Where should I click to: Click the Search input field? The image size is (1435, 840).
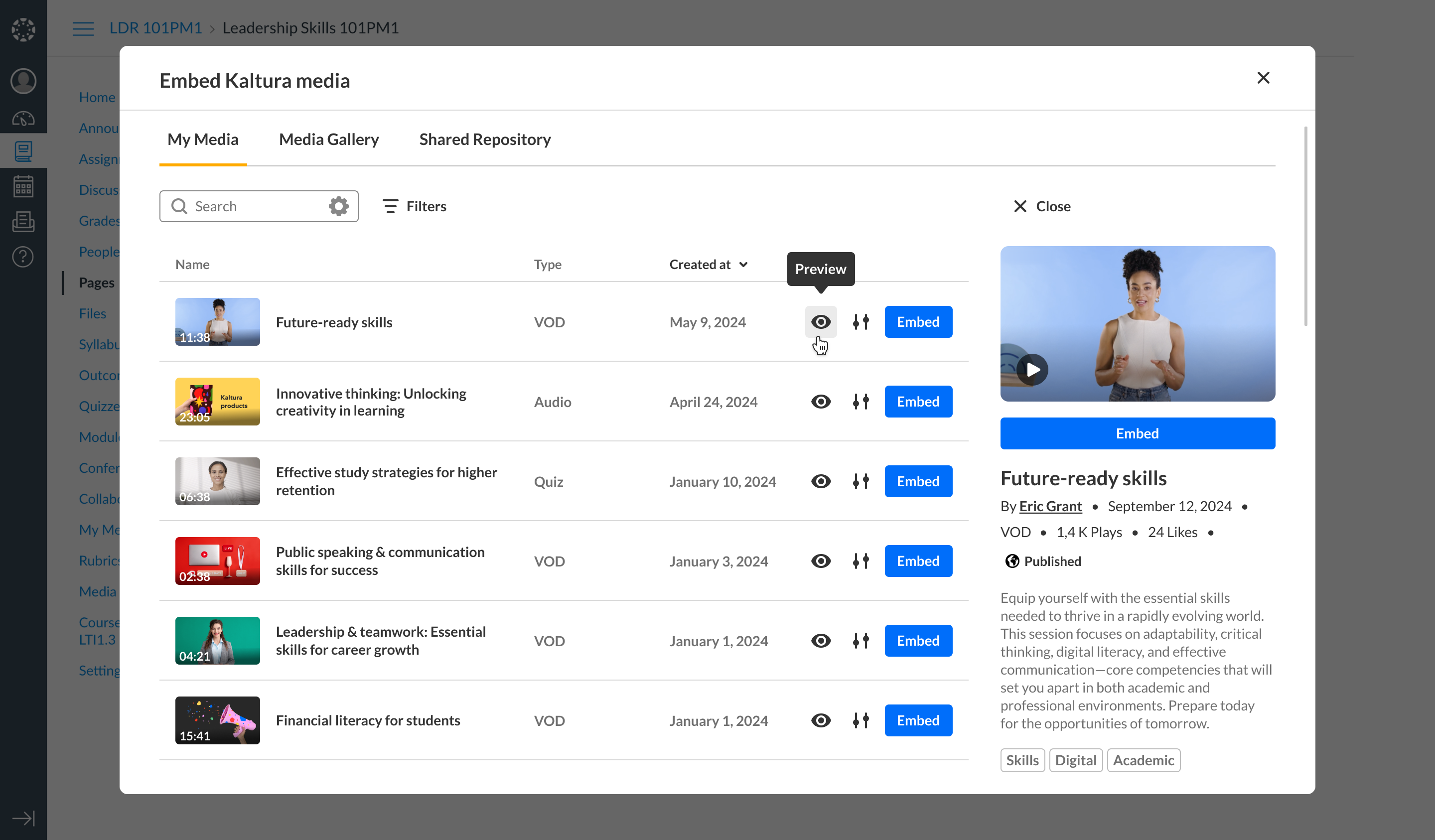(256, 206)
